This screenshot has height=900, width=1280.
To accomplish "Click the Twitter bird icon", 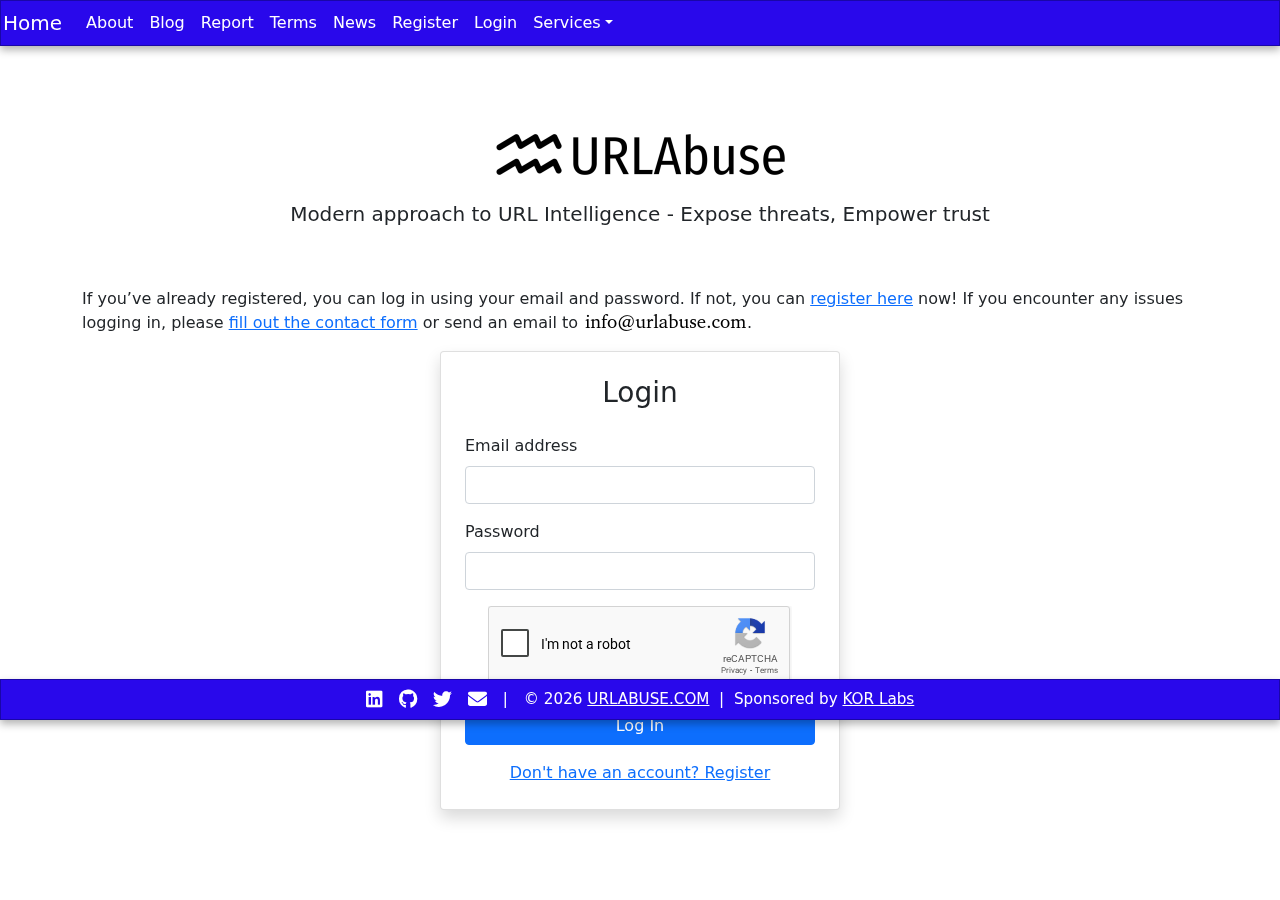I will point(442,699).
